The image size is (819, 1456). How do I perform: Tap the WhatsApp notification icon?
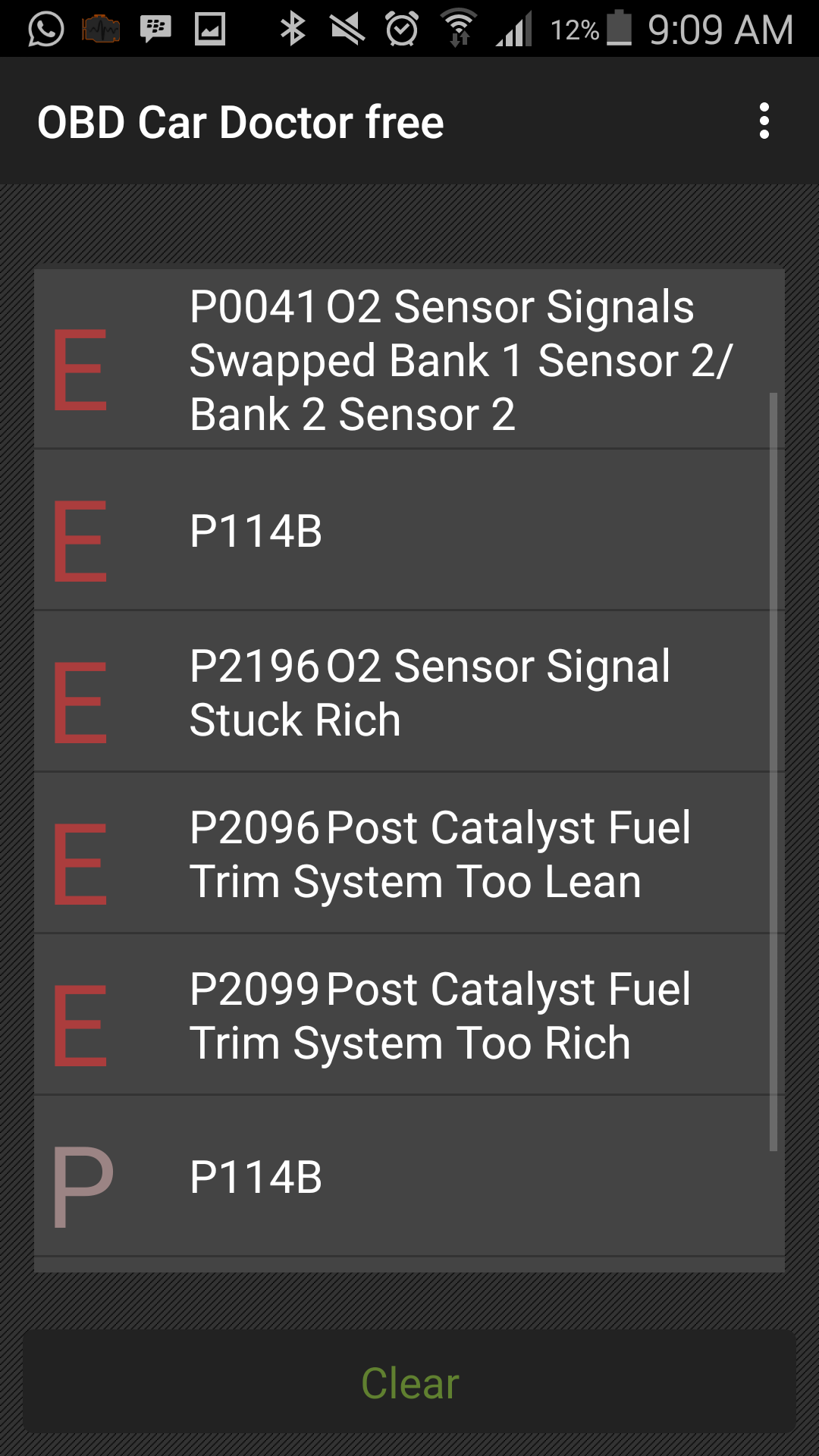[46, 30]
